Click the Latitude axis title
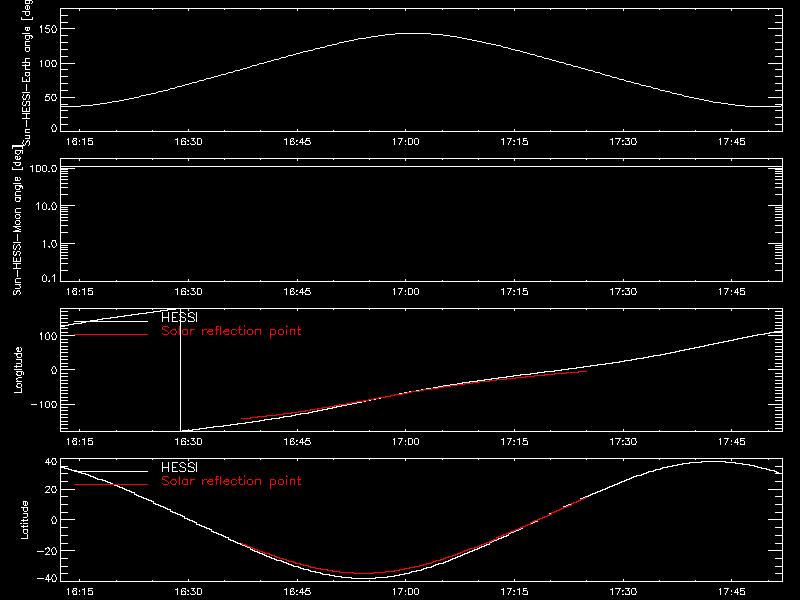800x600 pixels. [24, 520]
